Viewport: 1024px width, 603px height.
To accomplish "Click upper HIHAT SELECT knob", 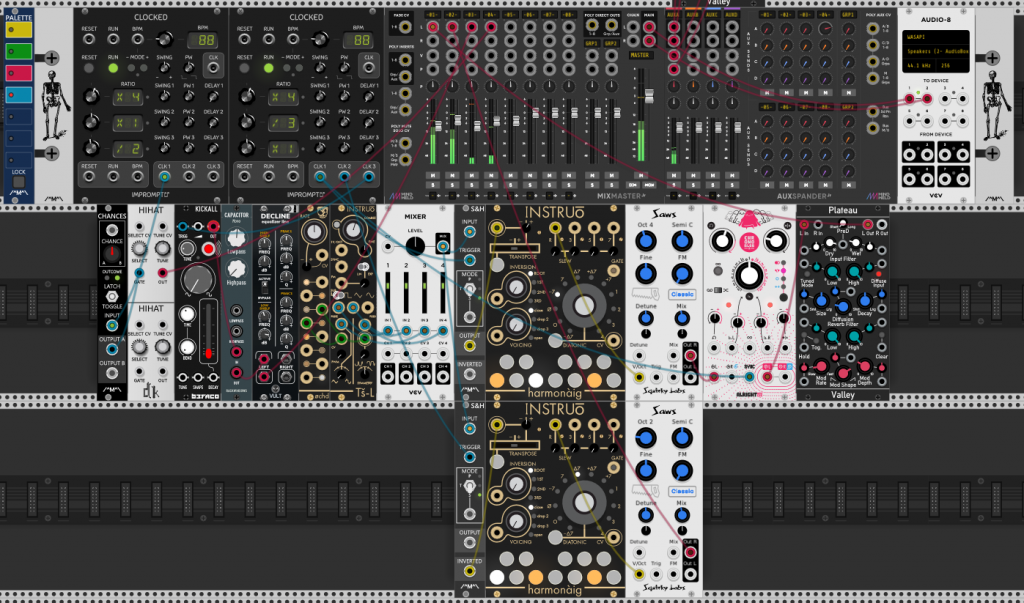I will [x=139, y=249].
